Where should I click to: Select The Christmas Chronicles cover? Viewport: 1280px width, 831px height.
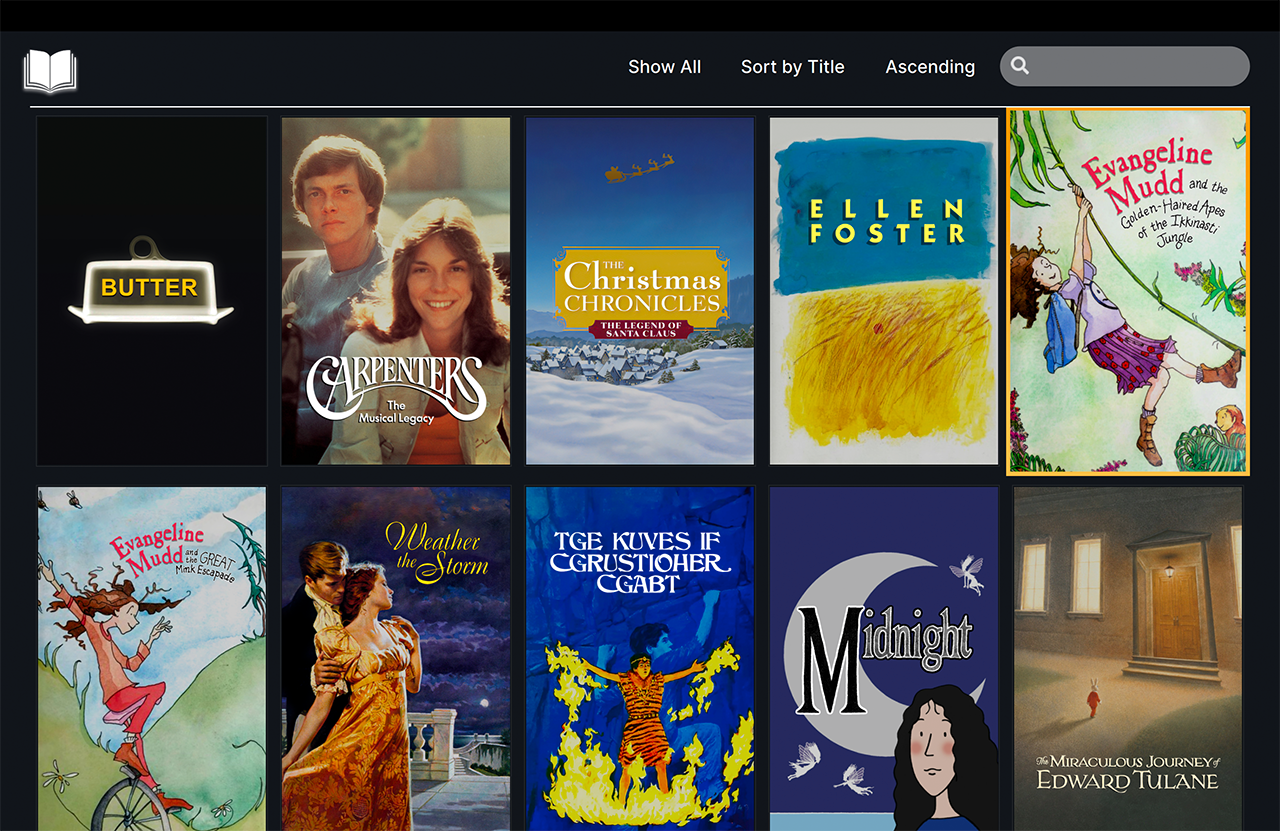(640, 291)
